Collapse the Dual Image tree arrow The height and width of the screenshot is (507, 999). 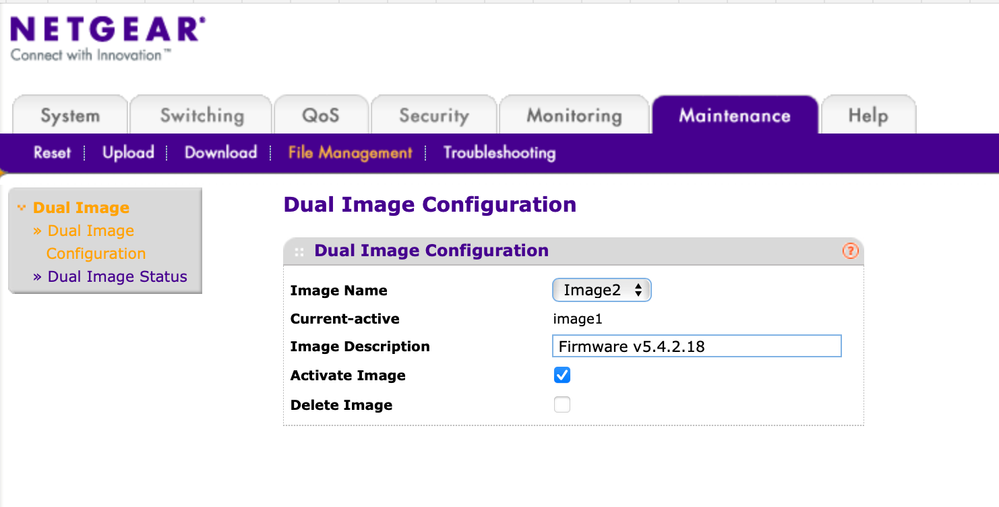point(21,208)
